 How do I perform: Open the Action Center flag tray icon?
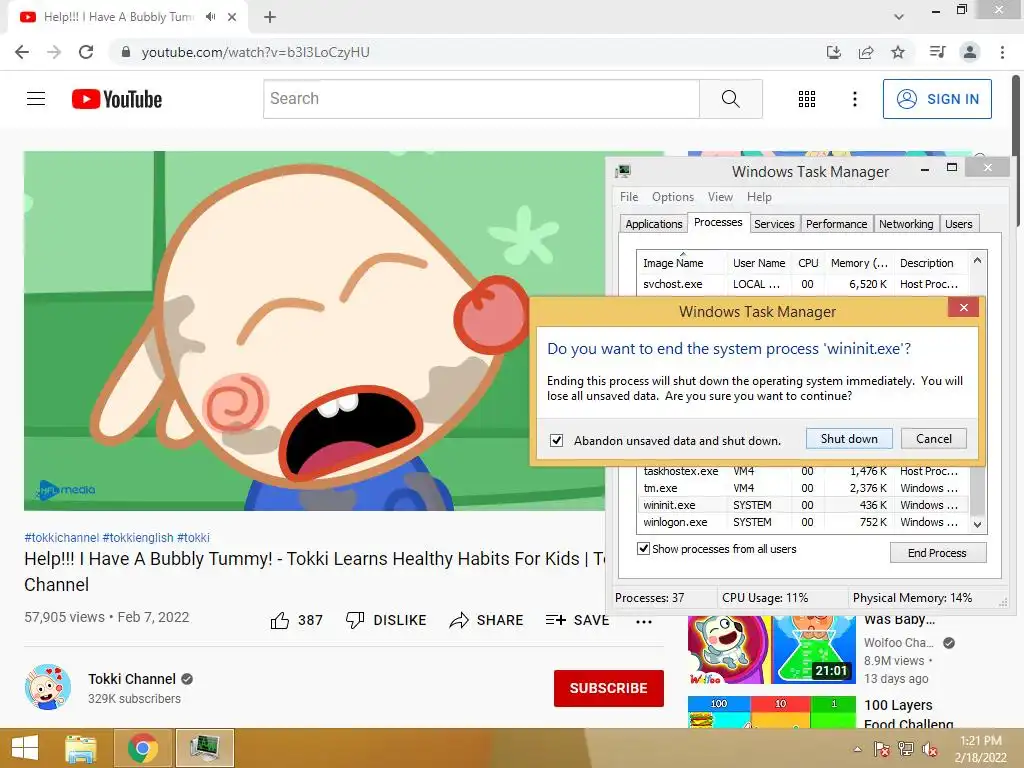point(882,749)
